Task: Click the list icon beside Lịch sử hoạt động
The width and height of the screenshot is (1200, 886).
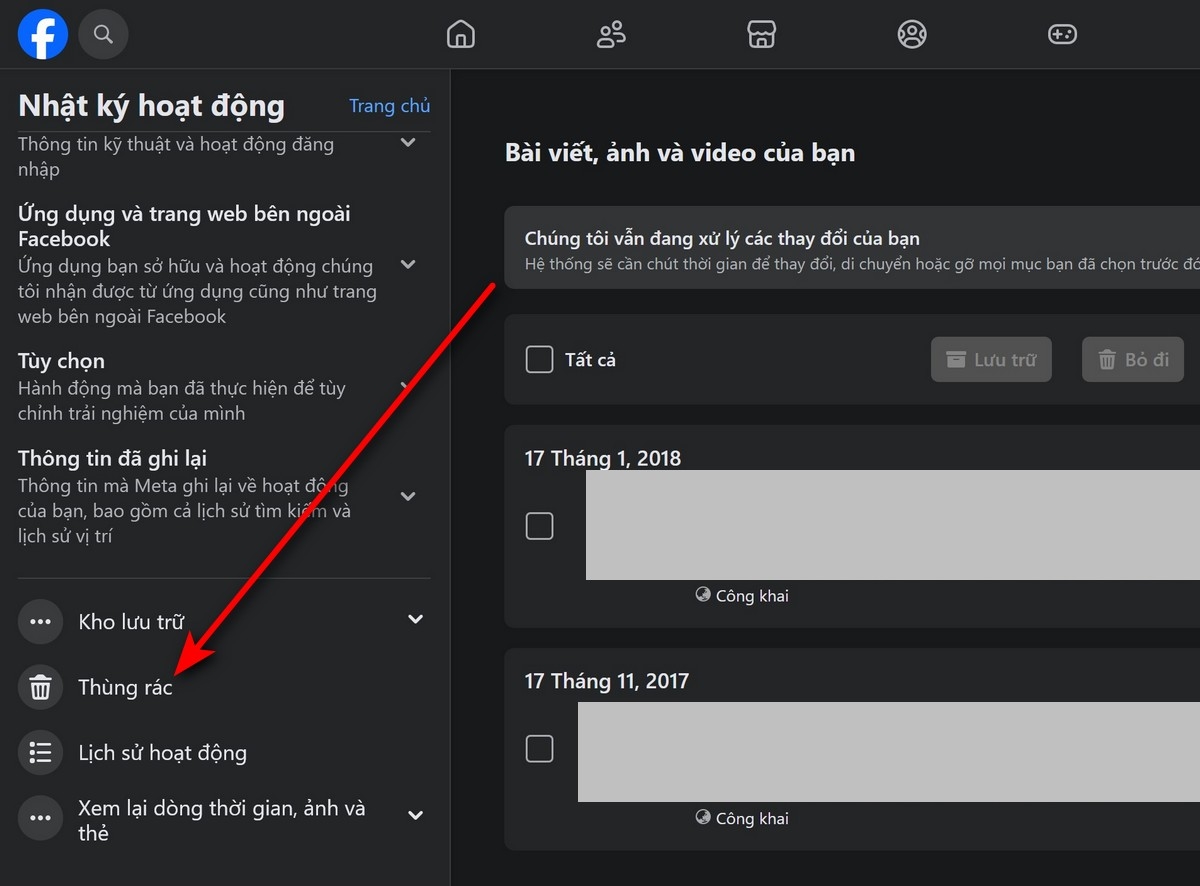Action: coord(40,752)
